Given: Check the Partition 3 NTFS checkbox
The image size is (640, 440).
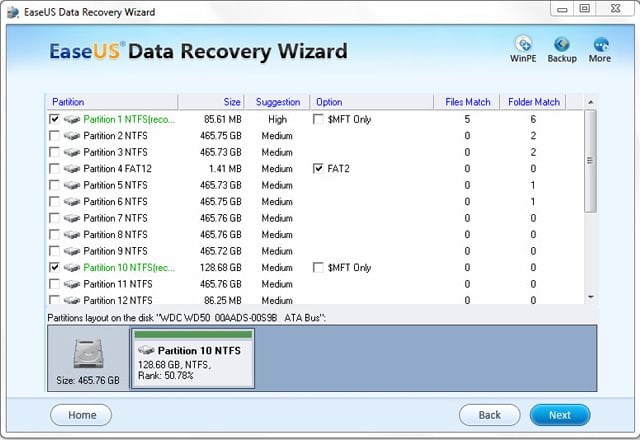Looking at the screenshot, I should click(x=54, y=152).
